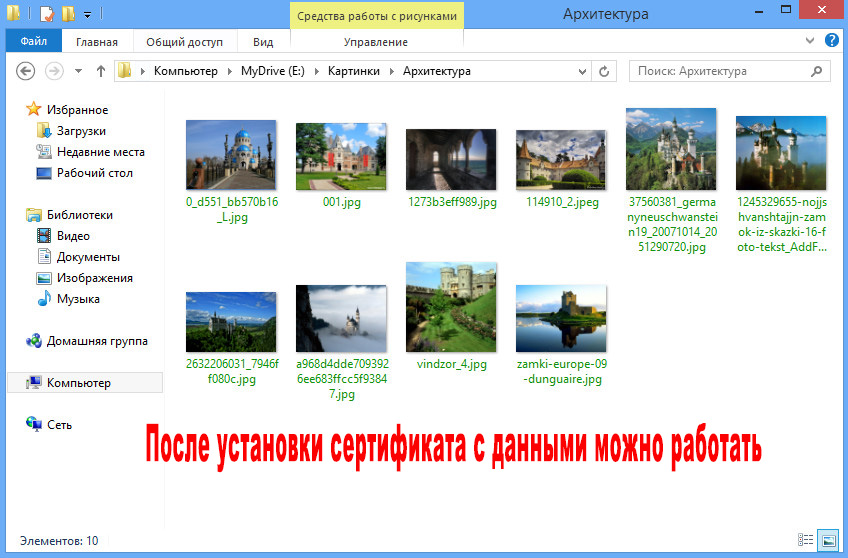848x558 pixels.
Task: Expand the arrow before Компьютер in breadcrumb
Action: 143,71
